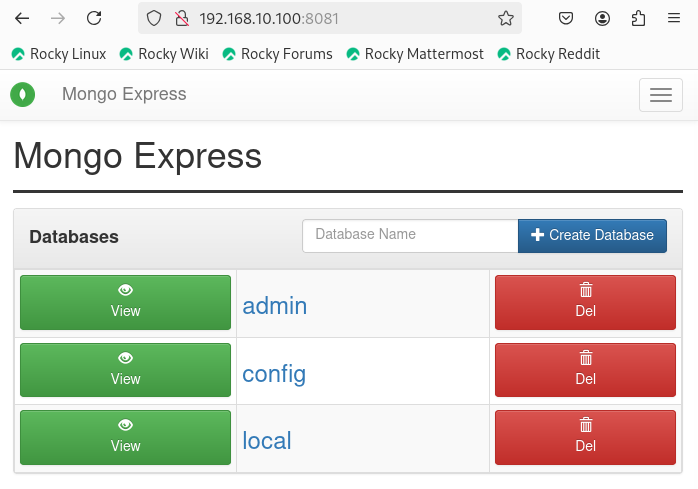Reload the current page
The height and width of the screenshot is (489, 698).
coord(94,18)
